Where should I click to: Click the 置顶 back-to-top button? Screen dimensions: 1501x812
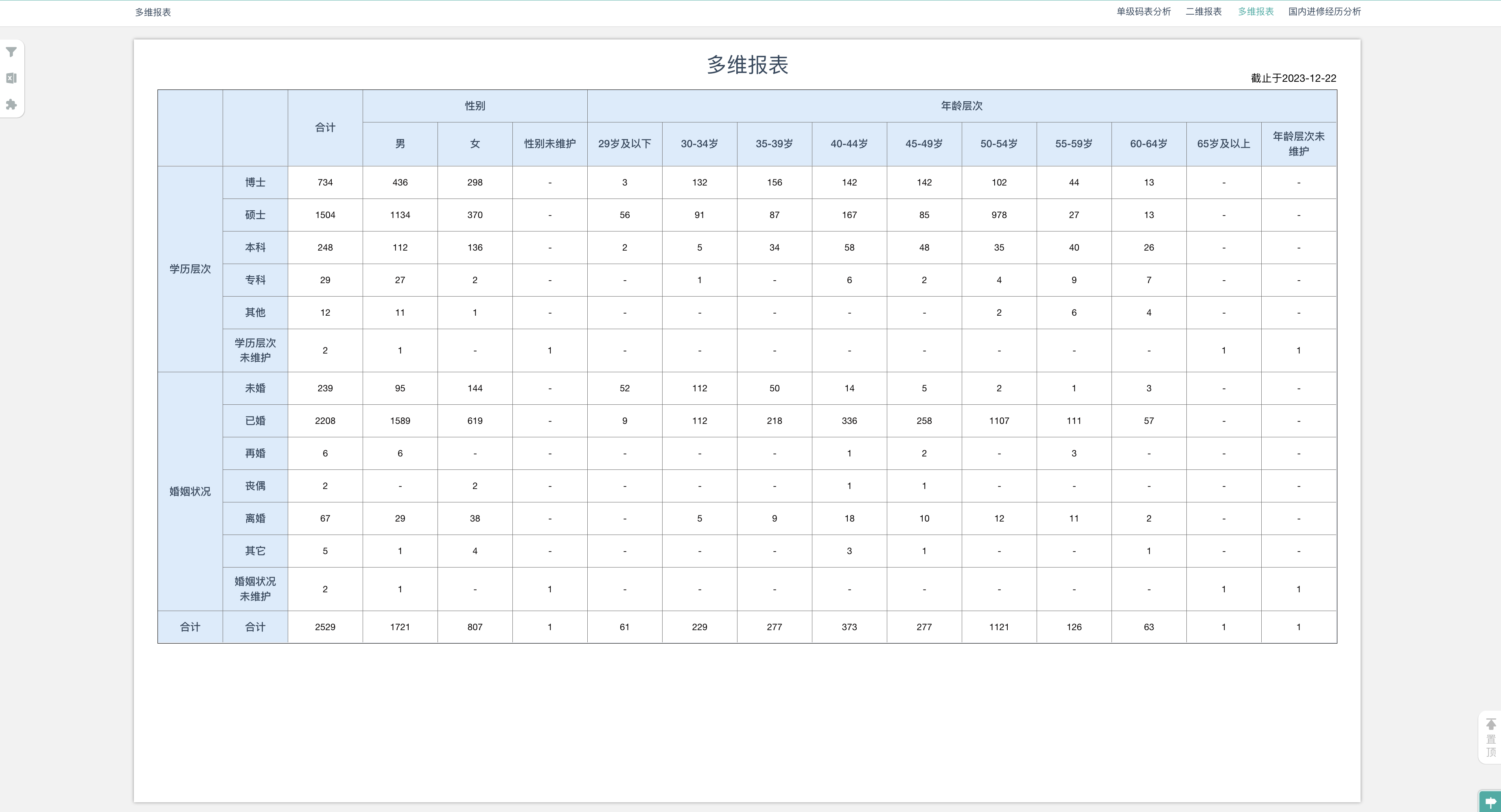pyautogui.click(x=1490, y=738)
